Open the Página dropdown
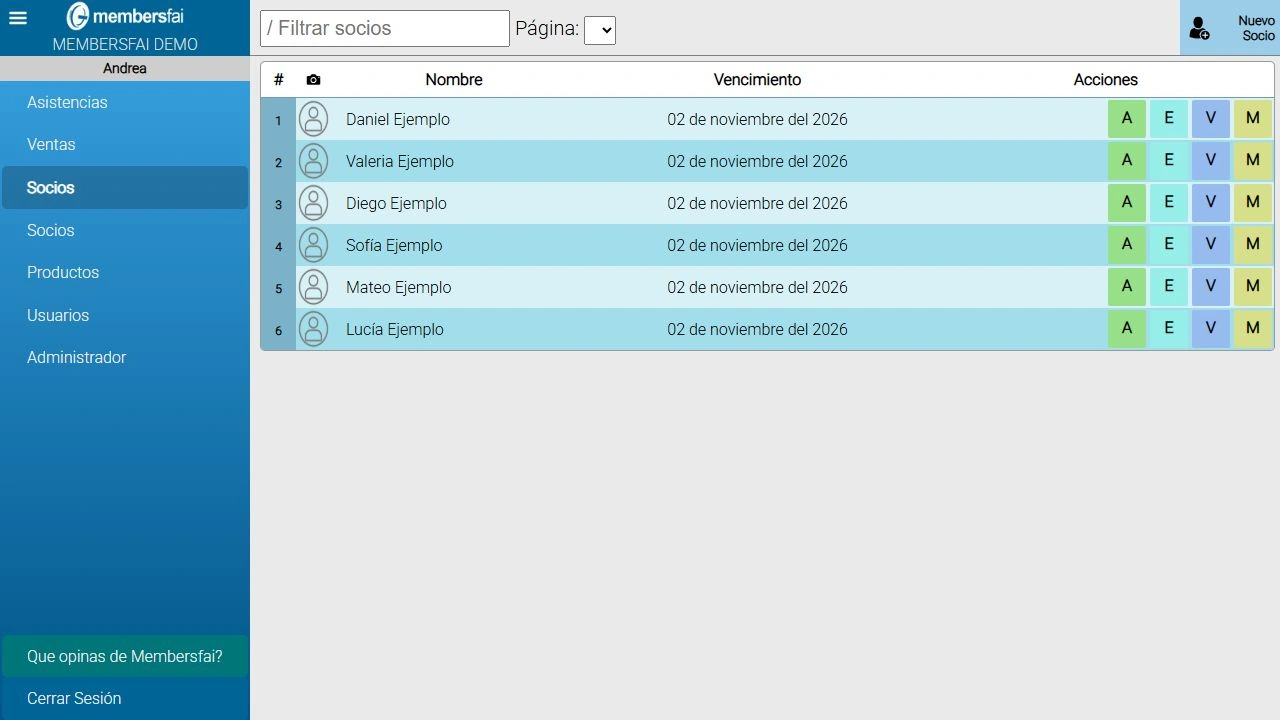The image size is (1280, 720). point(600,30)
